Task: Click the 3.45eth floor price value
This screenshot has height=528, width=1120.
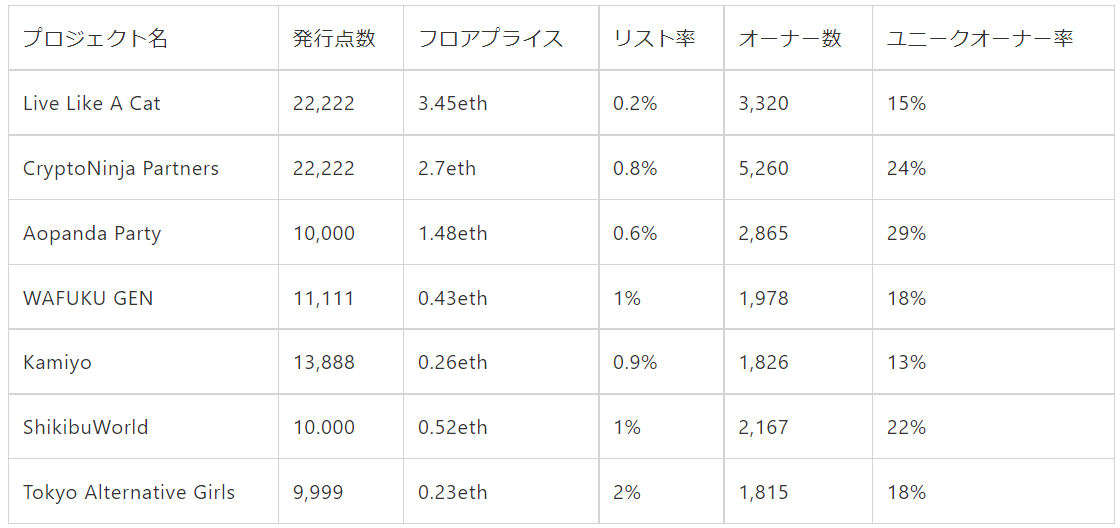Action: [453, 103]
